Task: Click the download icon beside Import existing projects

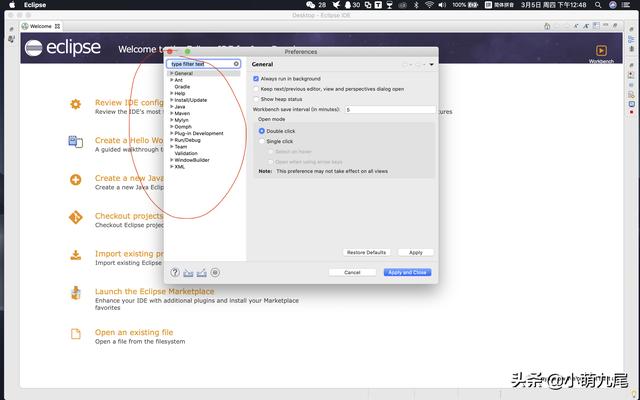Action: pos(76,255)
